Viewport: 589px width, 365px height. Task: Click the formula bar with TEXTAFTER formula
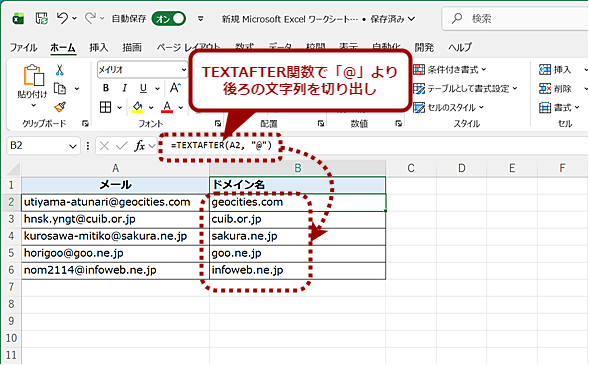(374, 145)
